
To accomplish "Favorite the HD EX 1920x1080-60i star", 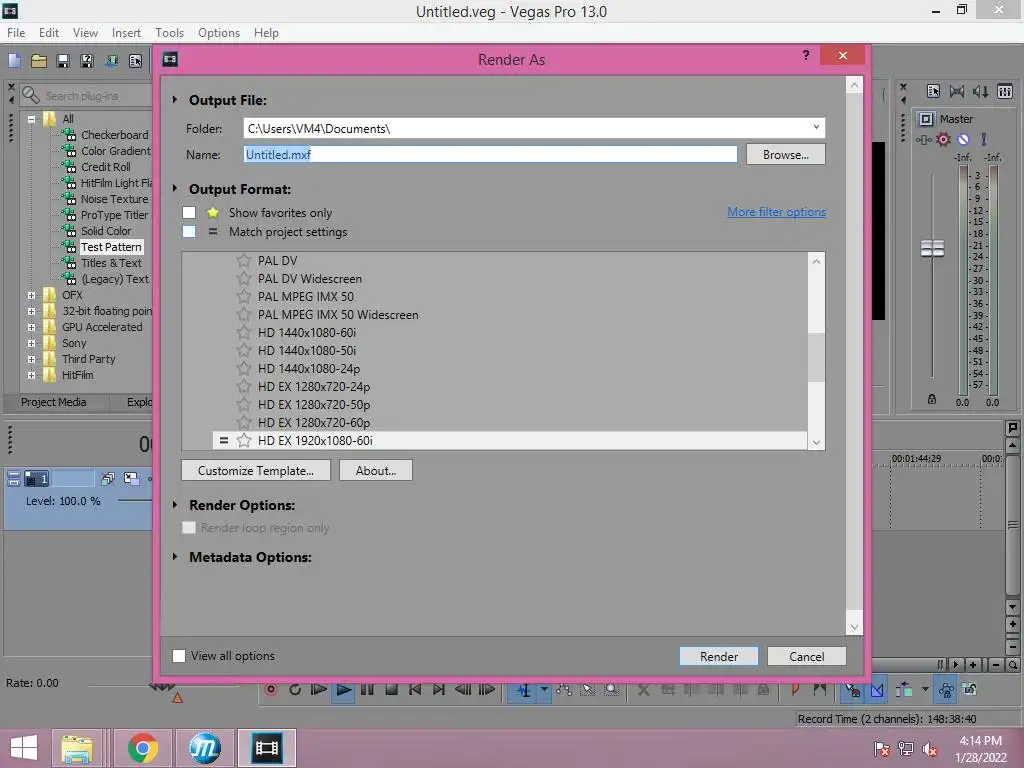I will tap(244, 441).
